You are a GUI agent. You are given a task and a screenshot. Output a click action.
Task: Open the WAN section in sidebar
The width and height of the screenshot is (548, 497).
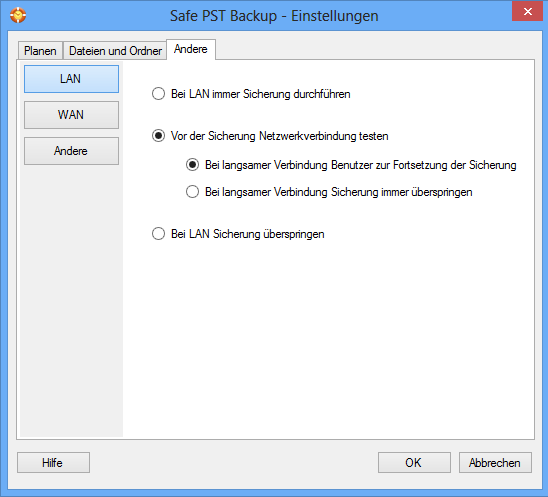(x=71, y=115)
